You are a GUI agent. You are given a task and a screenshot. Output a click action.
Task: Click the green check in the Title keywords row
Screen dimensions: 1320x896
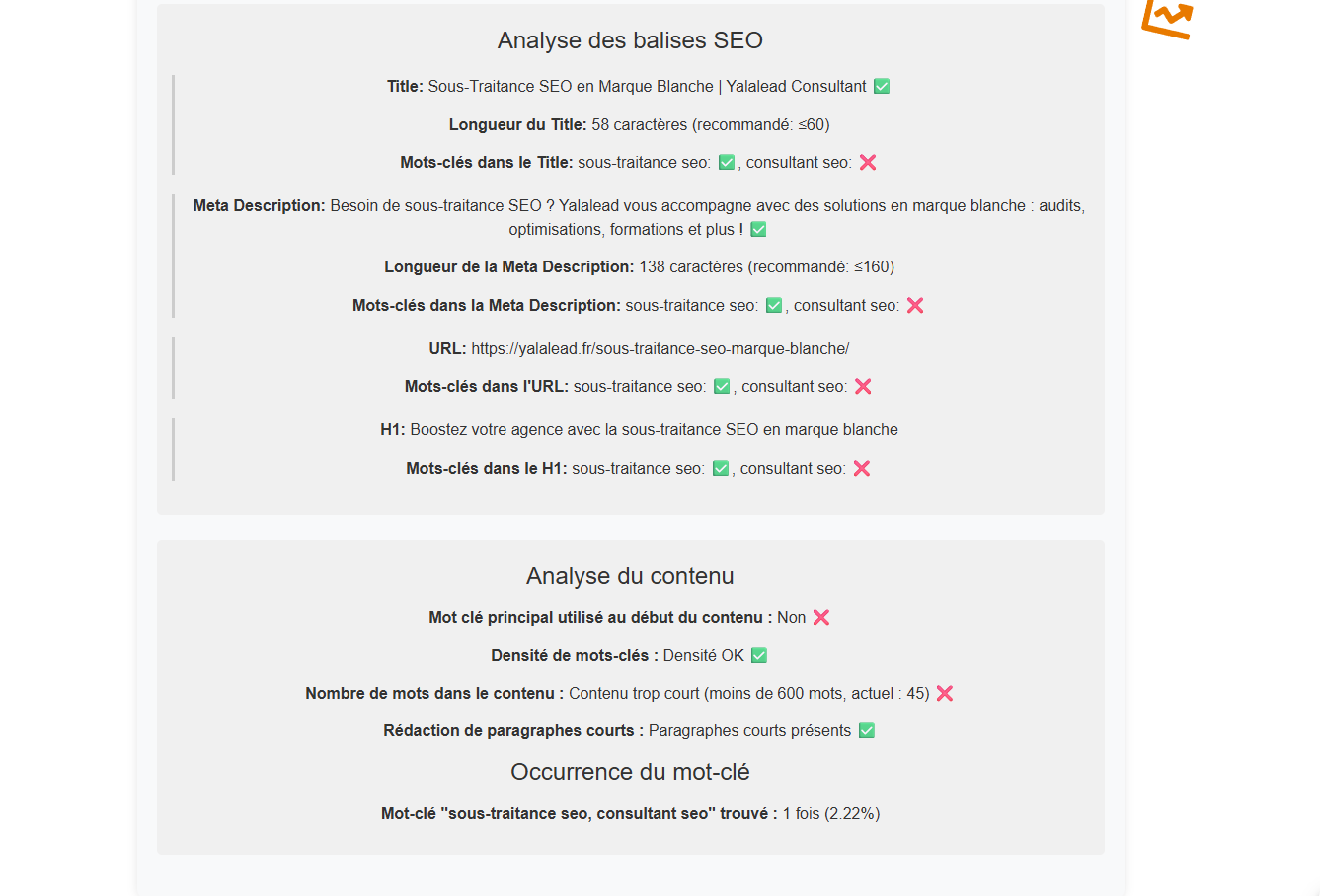tap(727, 163)
